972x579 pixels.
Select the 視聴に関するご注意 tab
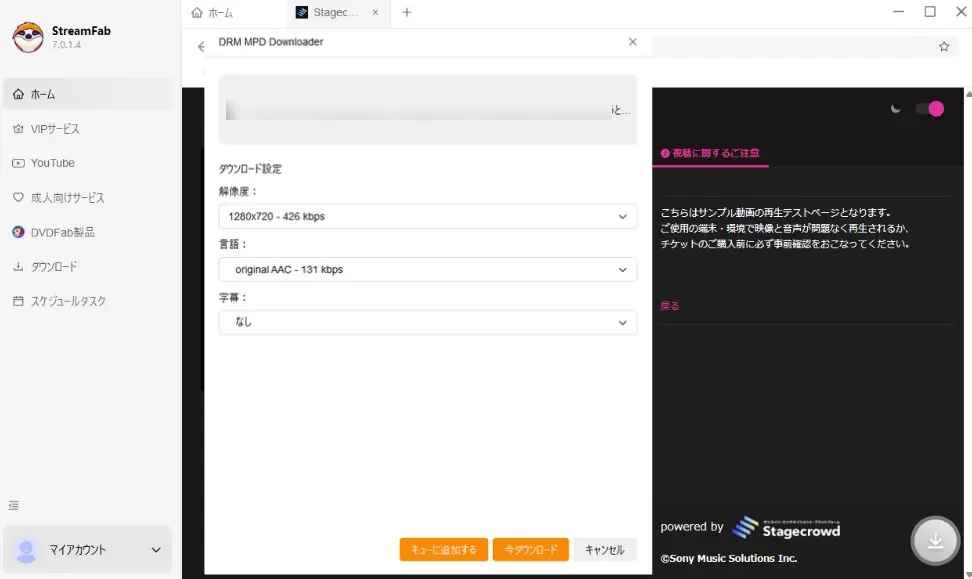click(710, 153)
